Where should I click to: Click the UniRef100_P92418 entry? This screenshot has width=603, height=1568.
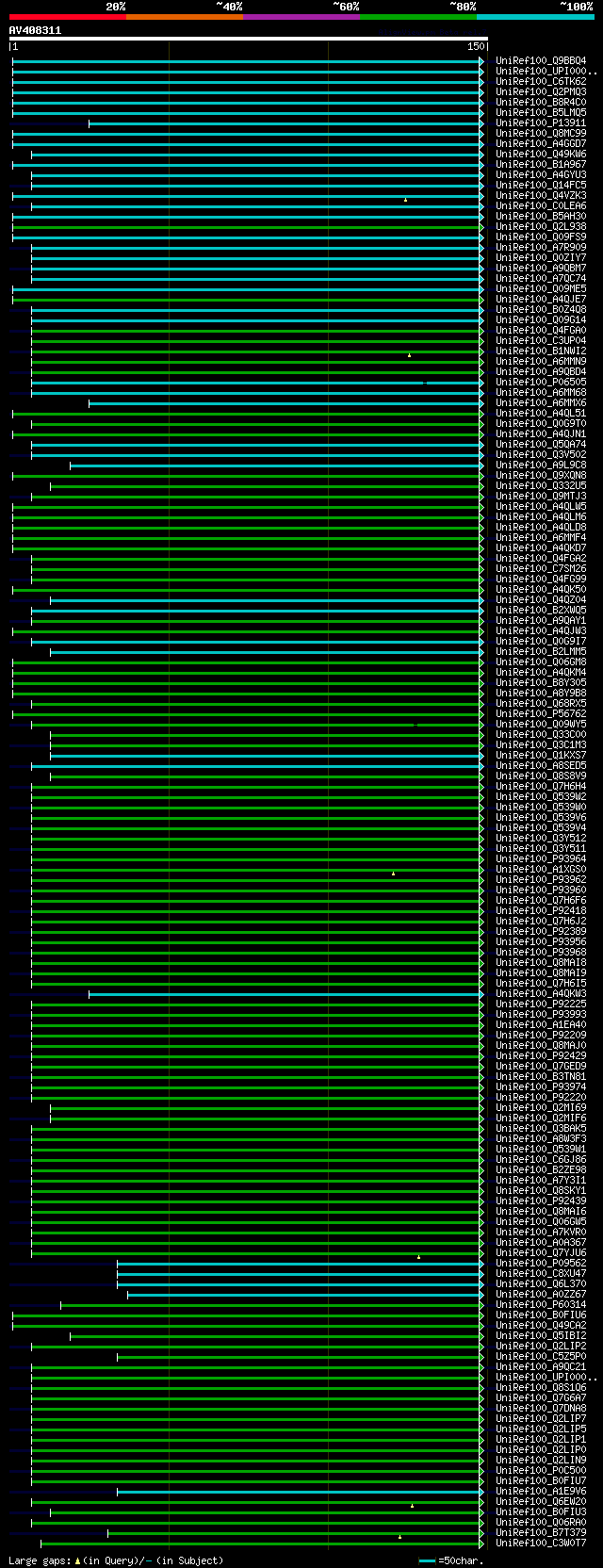pyautogui.click(x=541, y=911)
